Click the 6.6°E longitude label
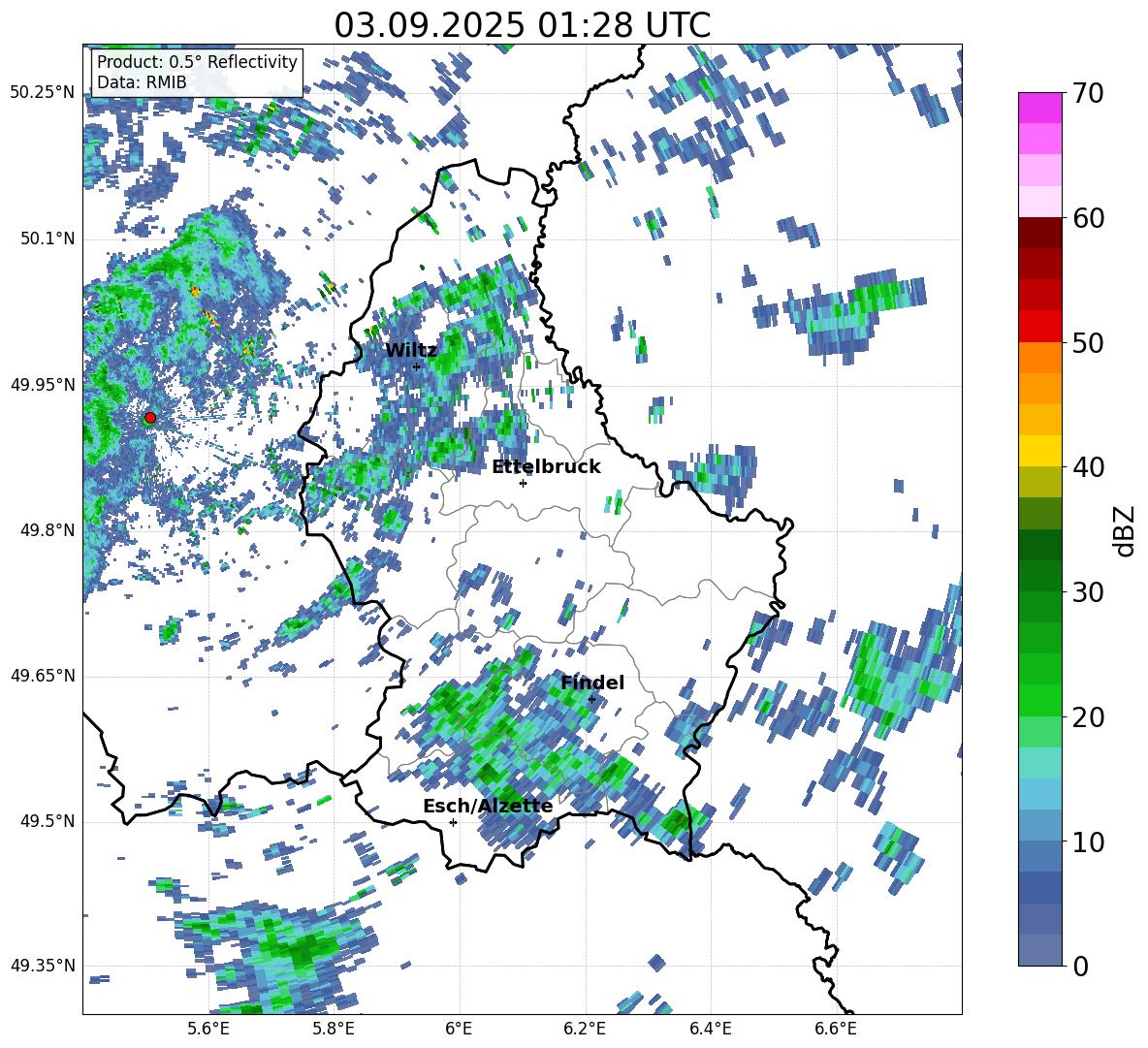The width and height of the screenshot is (1148, 1048). pyautogui.click(x=836, y=1029)
